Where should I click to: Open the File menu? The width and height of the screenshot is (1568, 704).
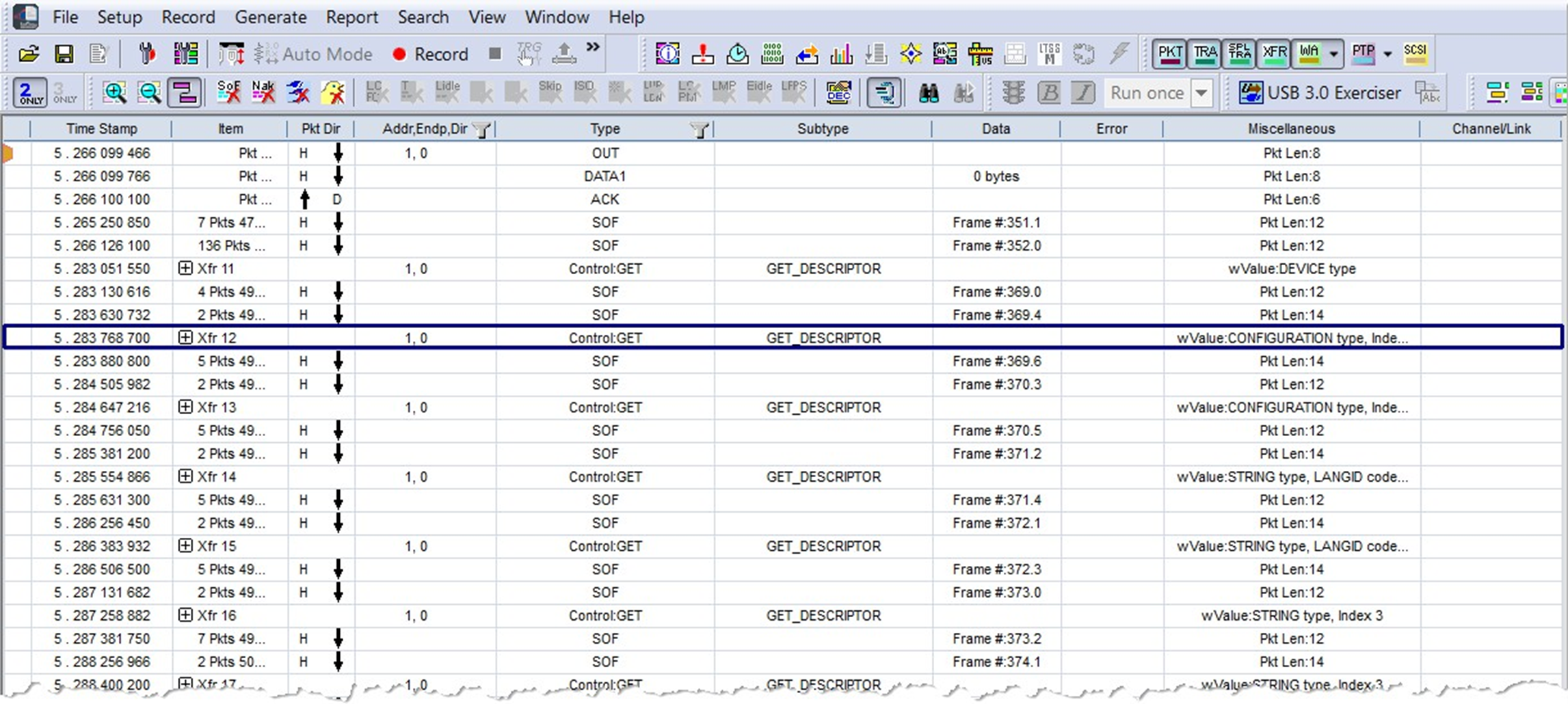click(66, 17)
